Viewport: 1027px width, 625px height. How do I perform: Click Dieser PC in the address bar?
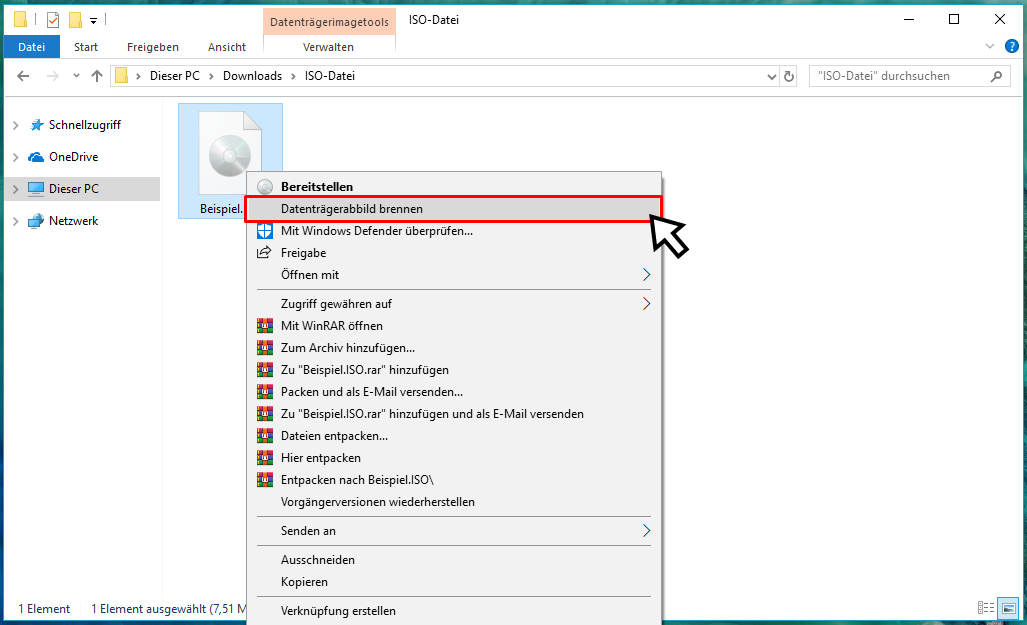click(175, 76)
